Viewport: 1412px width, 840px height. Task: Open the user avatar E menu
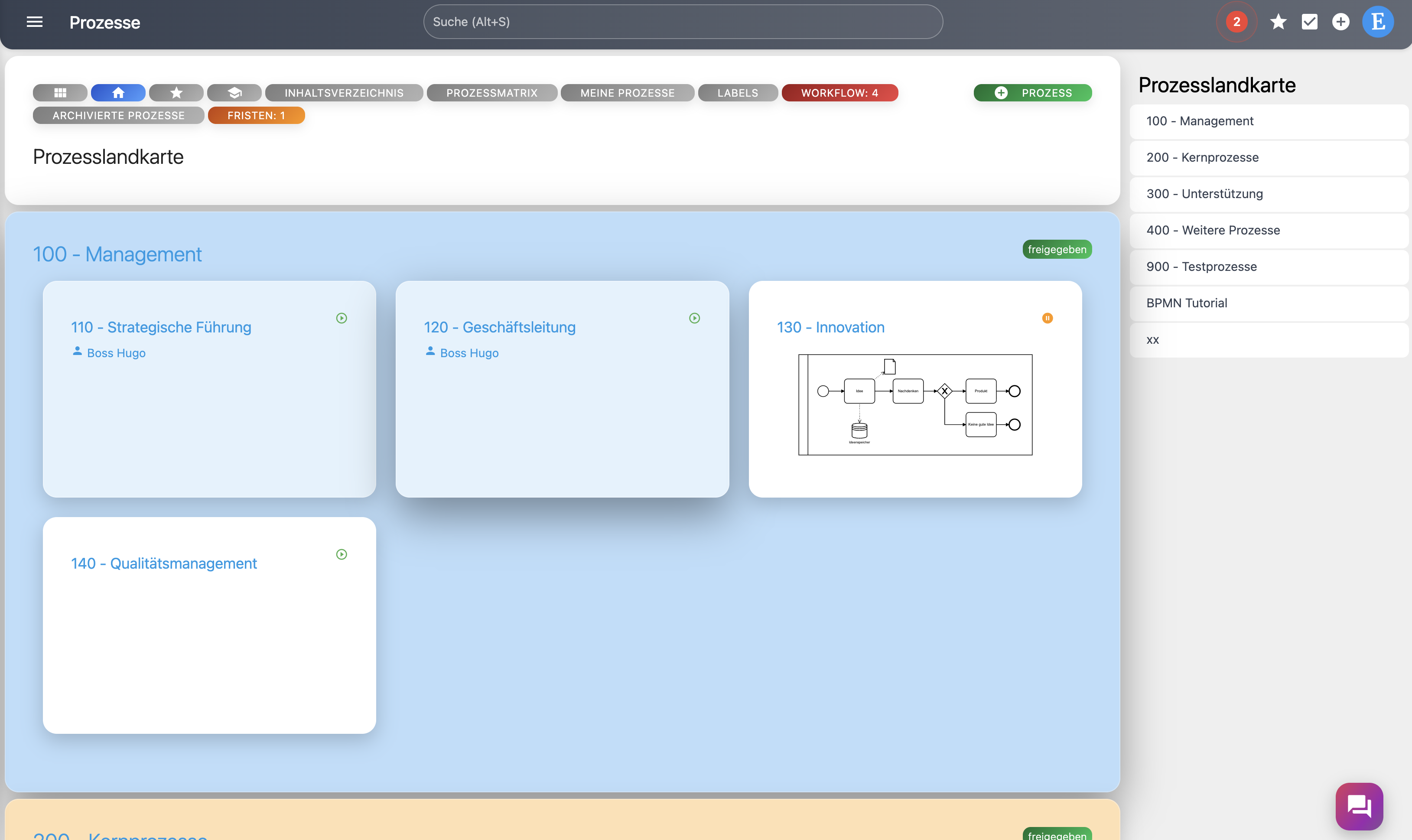[x=1377, y=22]
